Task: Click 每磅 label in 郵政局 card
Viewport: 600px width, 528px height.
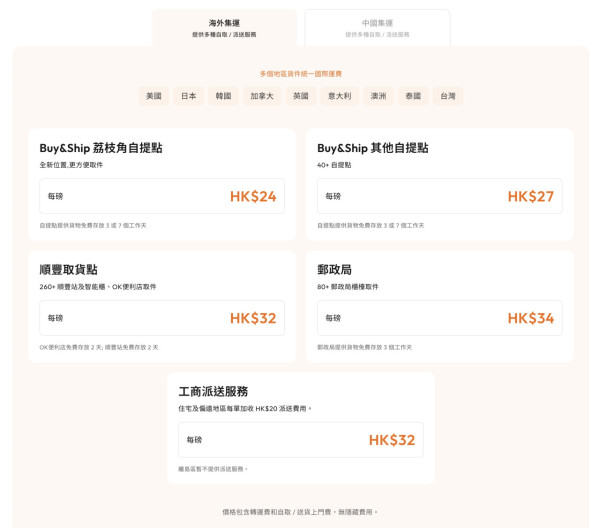Action: 333,318
